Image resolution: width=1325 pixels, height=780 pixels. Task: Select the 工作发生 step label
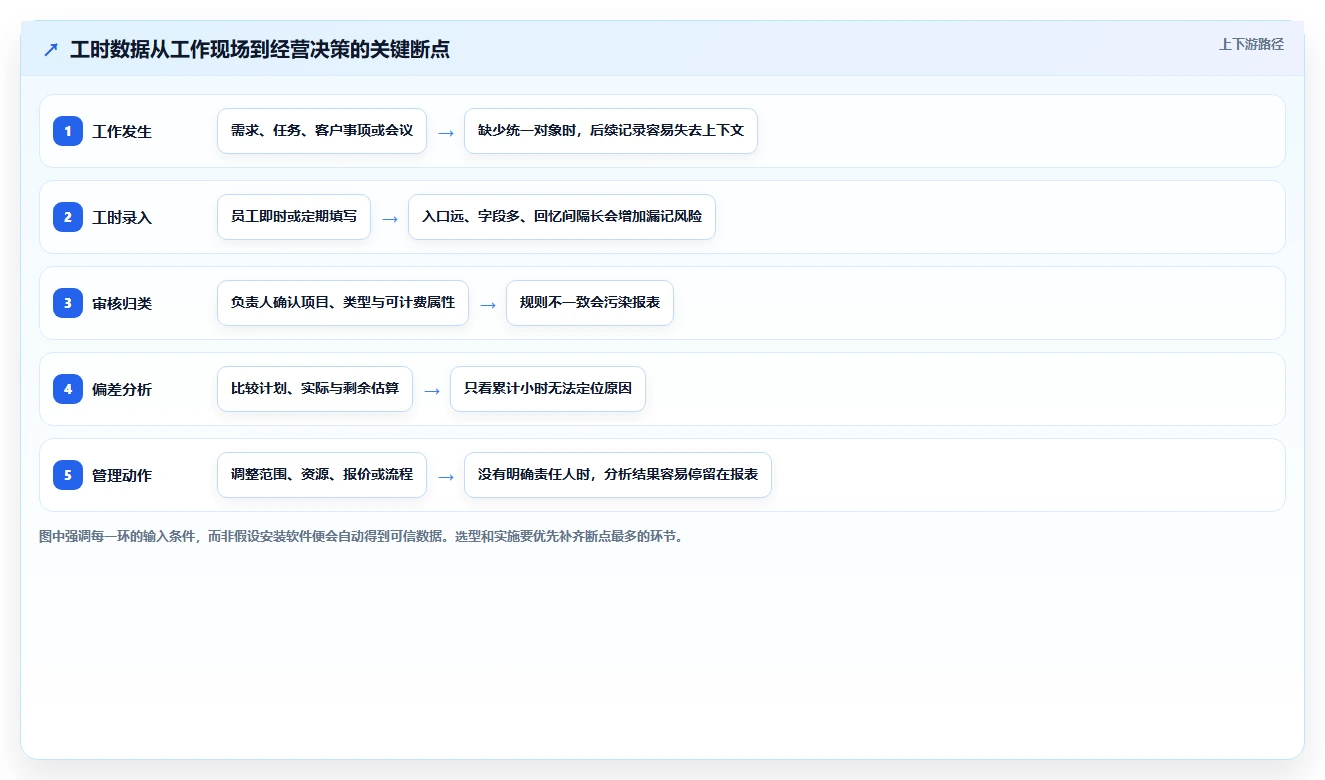point(122,131)
